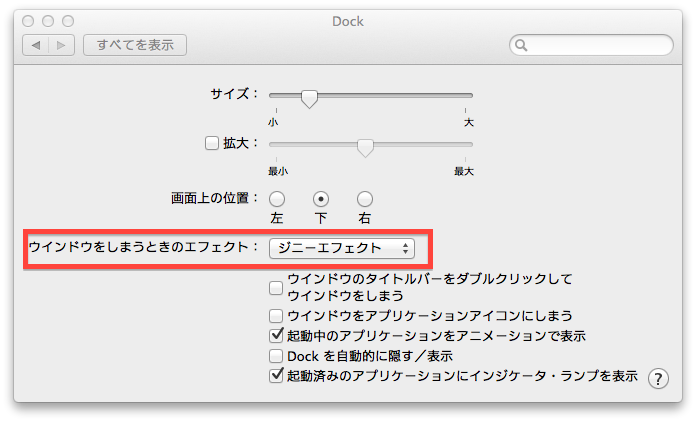Uncheck indicator lamps for open applications

pyautogui.click(x=277, y=376)
